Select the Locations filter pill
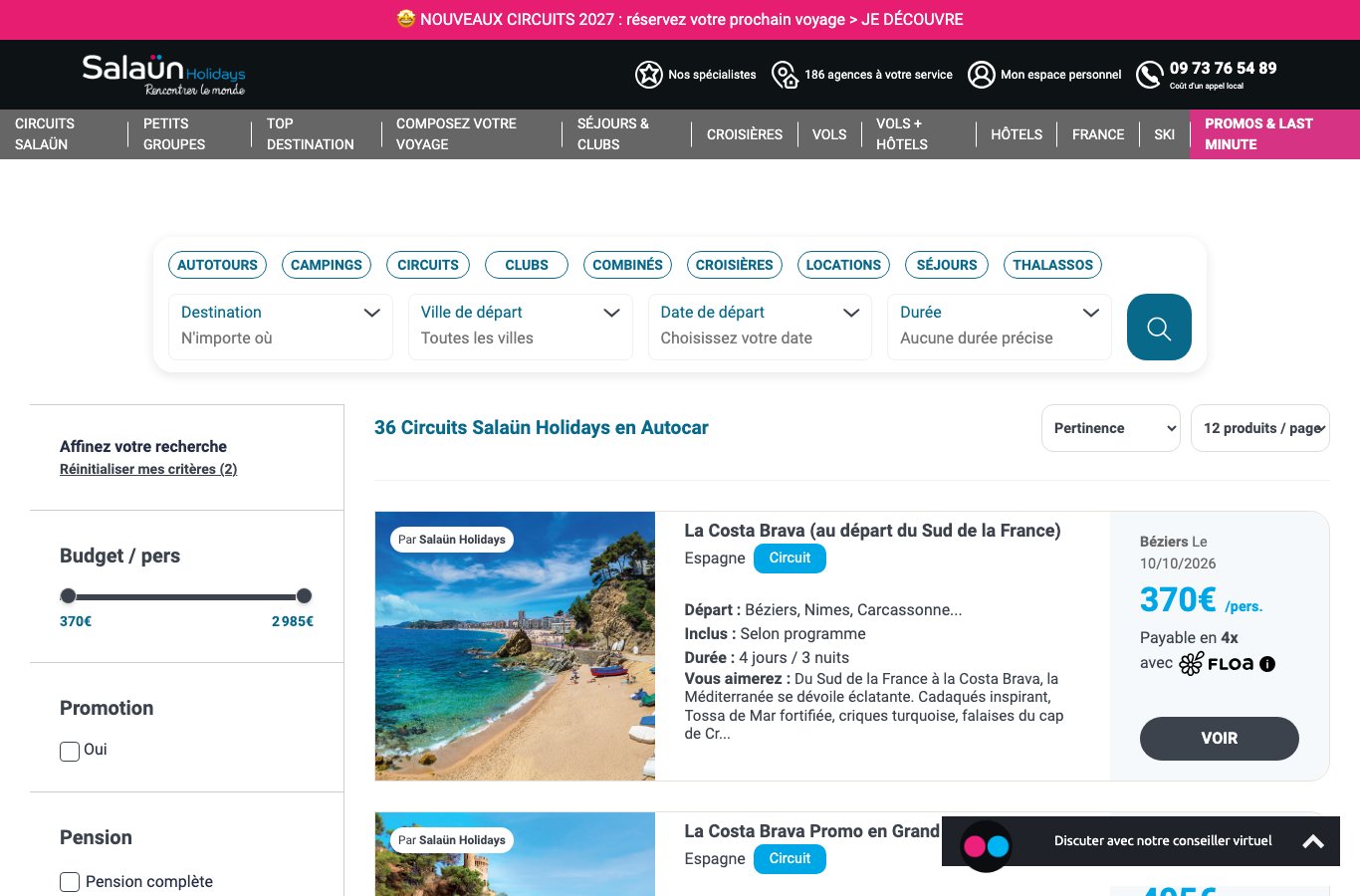 pos(843,265)
